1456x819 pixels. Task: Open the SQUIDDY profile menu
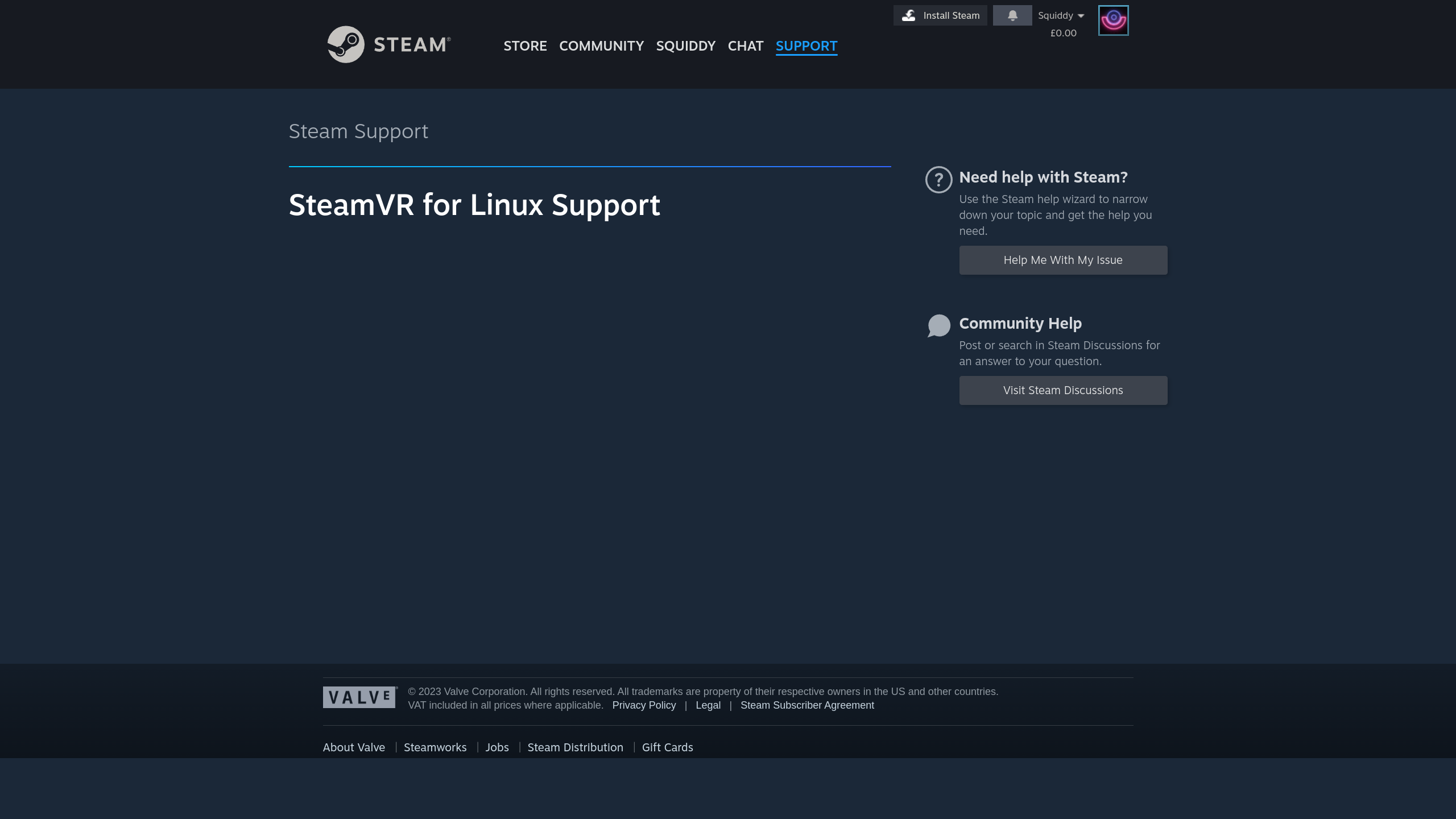[685, 46]
